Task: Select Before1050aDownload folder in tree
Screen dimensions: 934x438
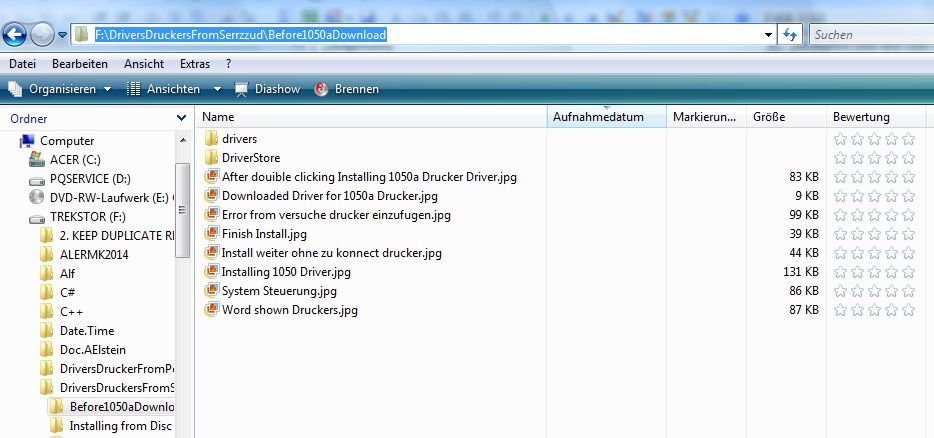Action: [111, 406]
